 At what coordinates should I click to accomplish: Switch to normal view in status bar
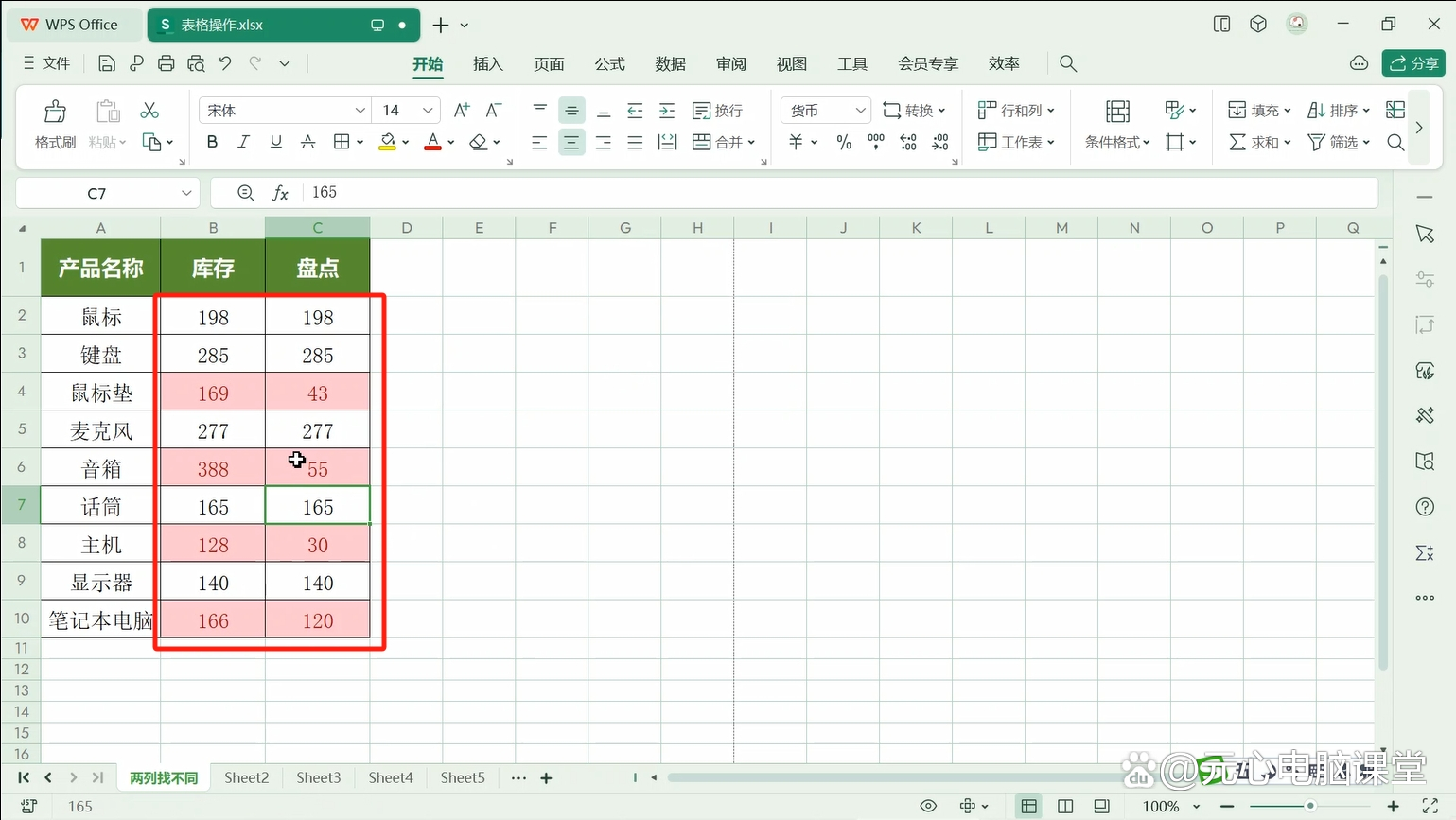click(x=1028, y=806)
